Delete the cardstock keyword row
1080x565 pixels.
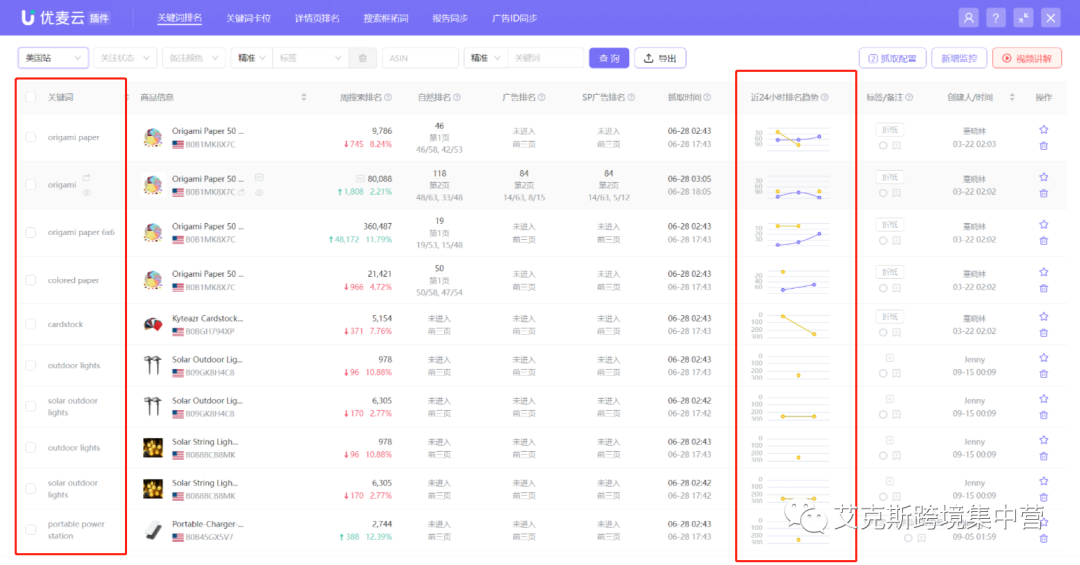pos(1043,333)
